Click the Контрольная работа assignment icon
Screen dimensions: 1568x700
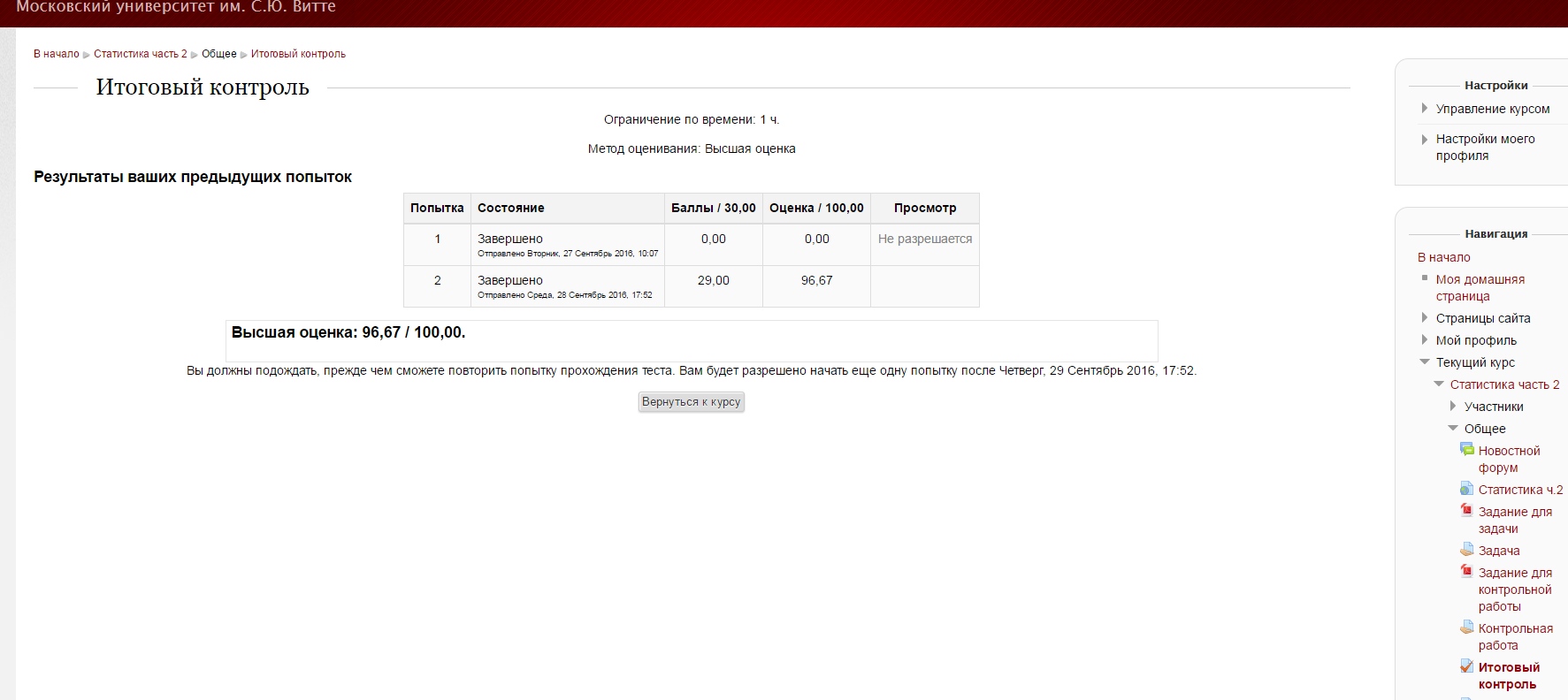click(x=1467, y=628)
